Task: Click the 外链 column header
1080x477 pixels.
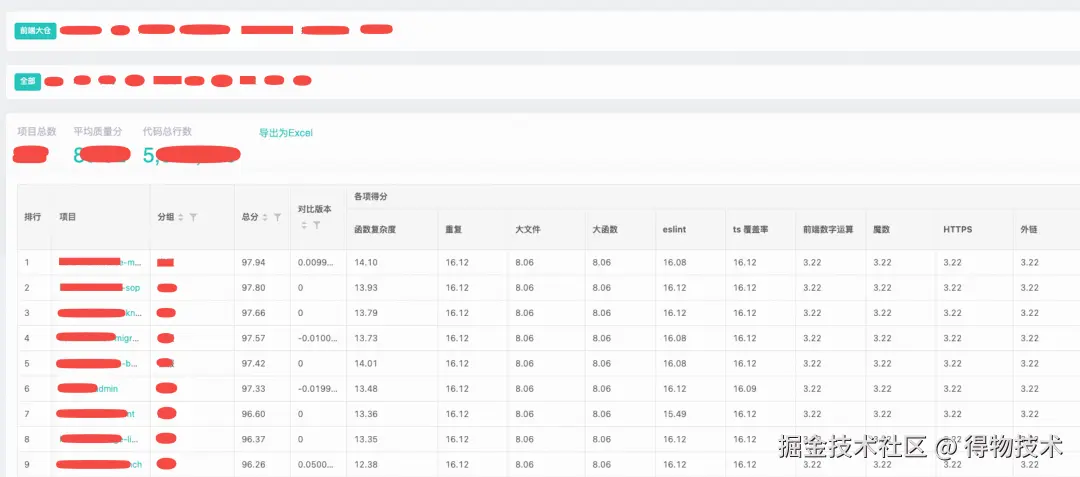Action: [1028, 230]
